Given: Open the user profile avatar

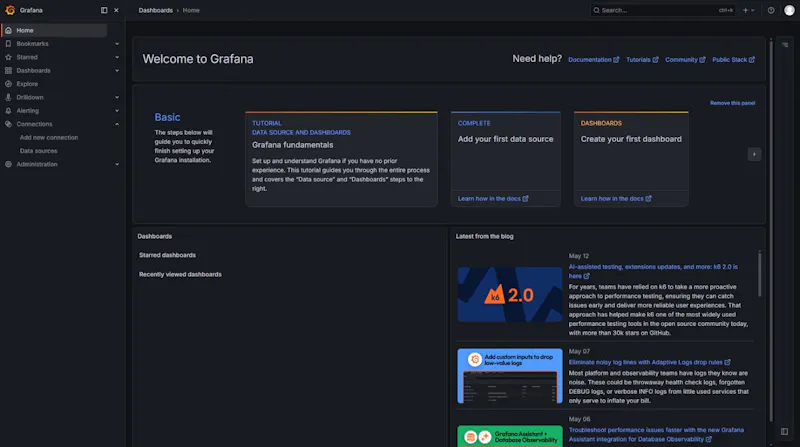Looking at the screenshot, I should coord(789,10).
